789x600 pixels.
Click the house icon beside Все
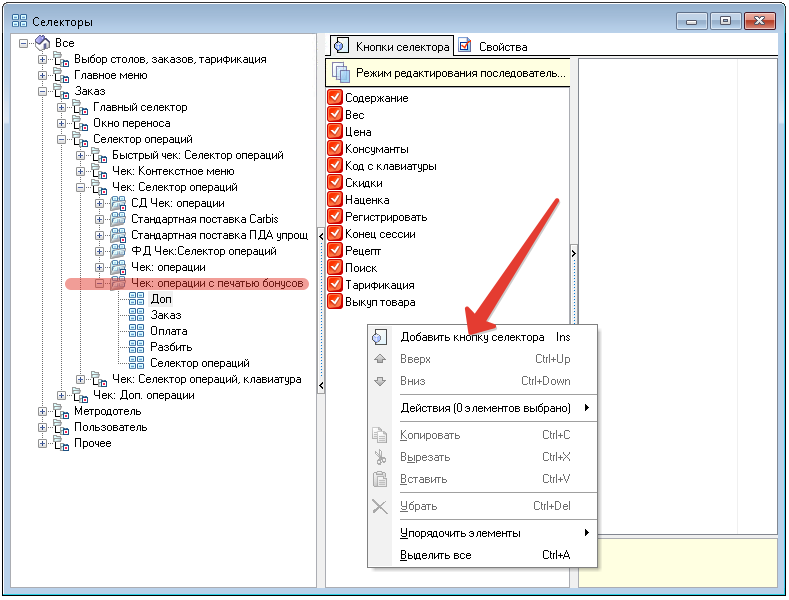pos(42,43)
